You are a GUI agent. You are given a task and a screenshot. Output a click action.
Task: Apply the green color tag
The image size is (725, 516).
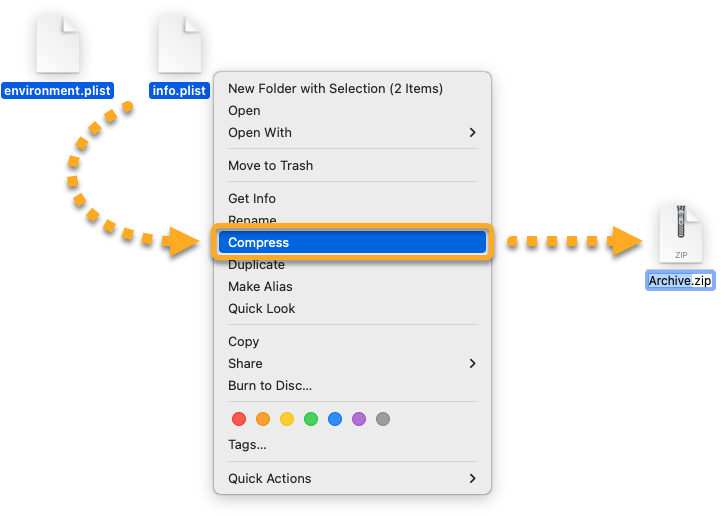coord(311,419)
